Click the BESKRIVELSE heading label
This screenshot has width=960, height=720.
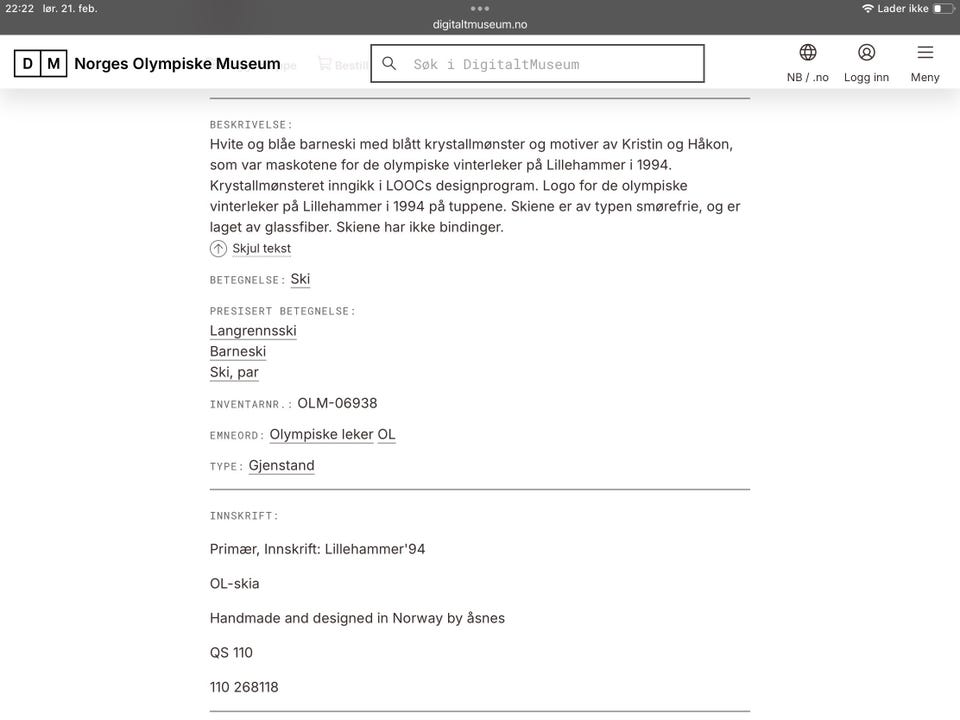tap(251, 125)
